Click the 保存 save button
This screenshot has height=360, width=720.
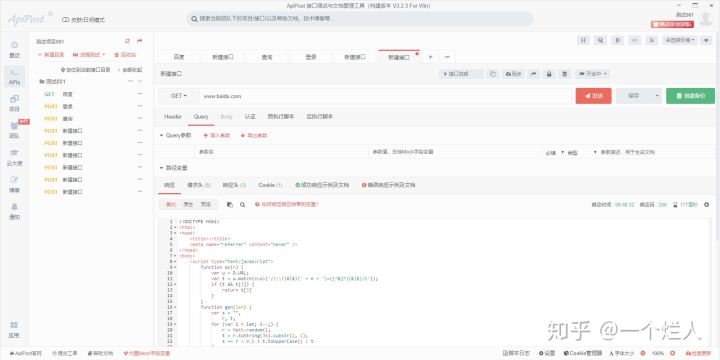(x=634, y=96)
